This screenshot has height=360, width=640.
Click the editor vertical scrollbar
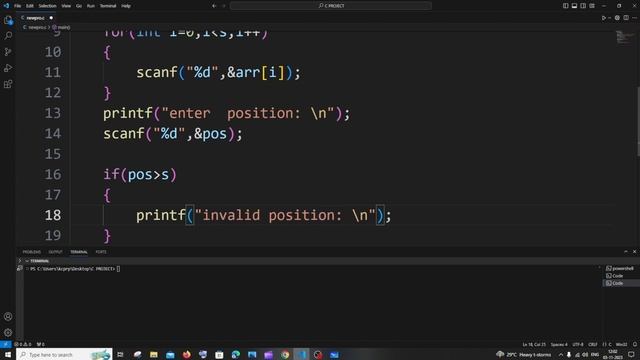pyautogui.click(x=638, y=121)
